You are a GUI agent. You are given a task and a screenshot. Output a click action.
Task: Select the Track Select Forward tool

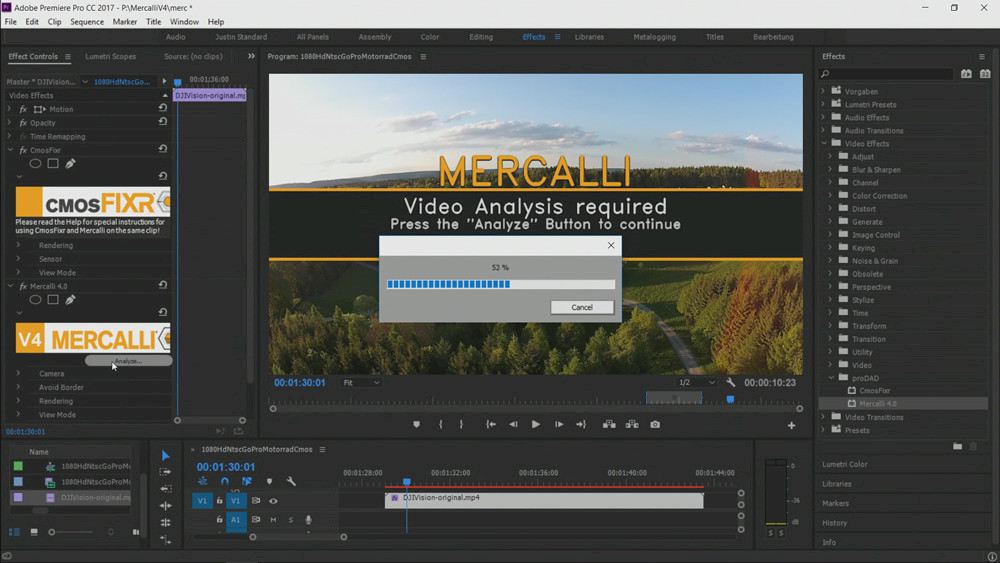tap(166, 472)
